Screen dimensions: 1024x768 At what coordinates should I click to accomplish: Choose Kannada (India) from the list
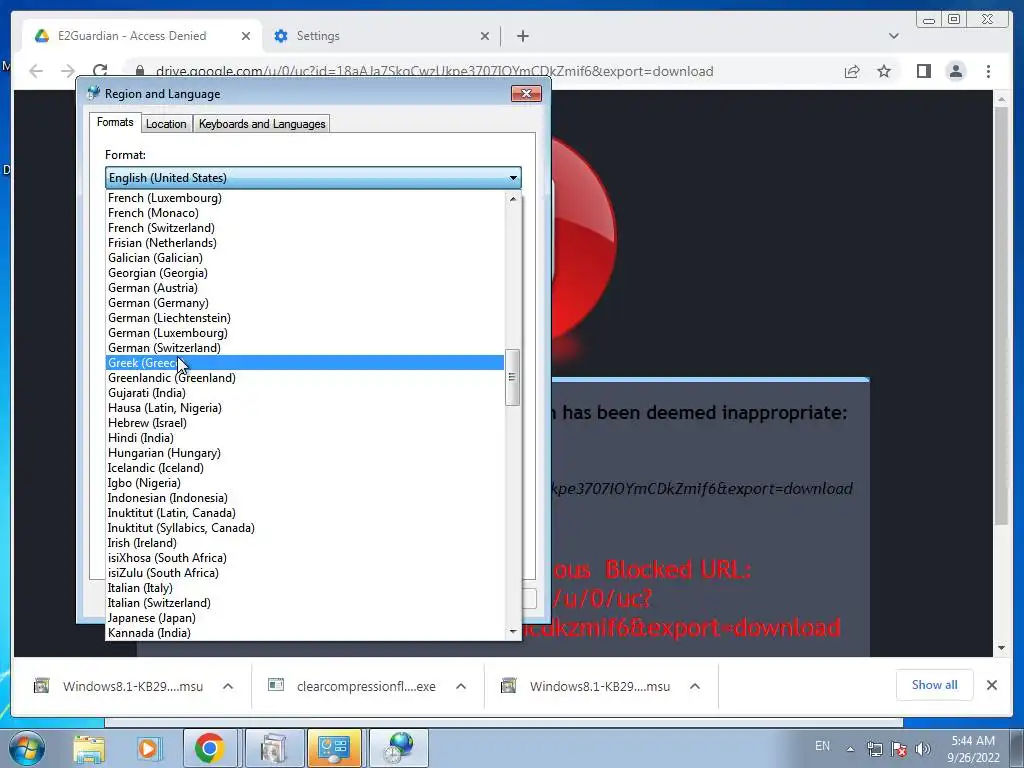point(304,633)
